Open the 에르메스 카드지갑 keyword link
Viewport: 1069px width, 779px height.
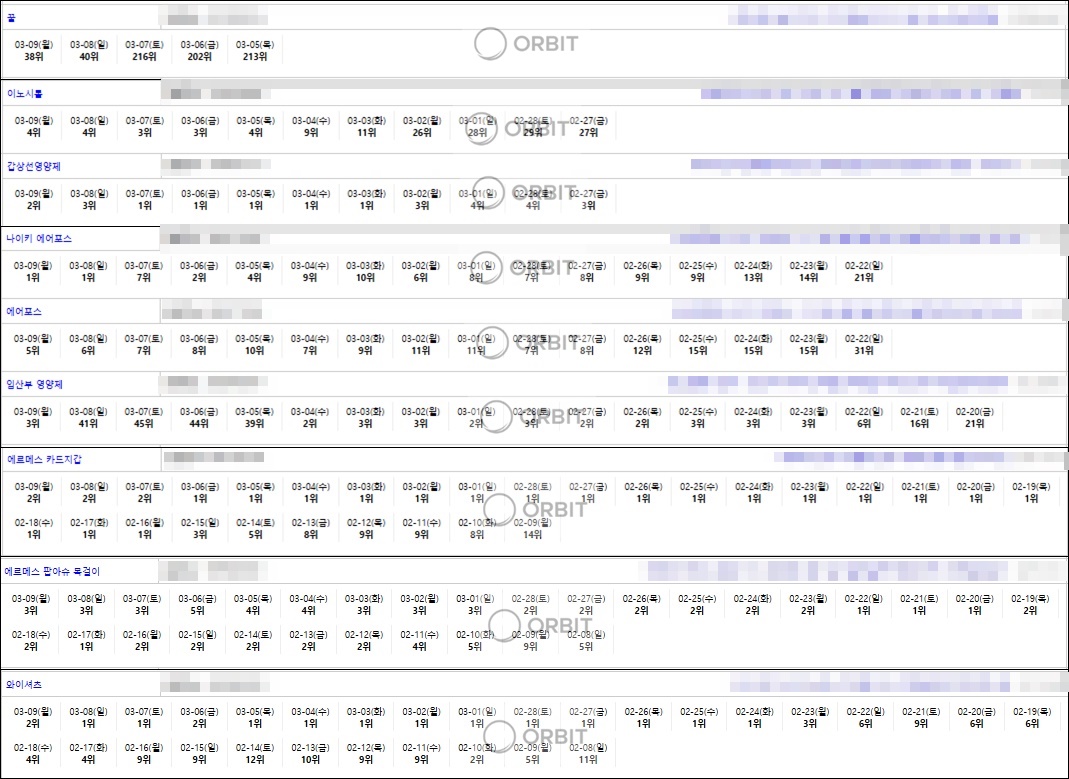click(44, 459)
